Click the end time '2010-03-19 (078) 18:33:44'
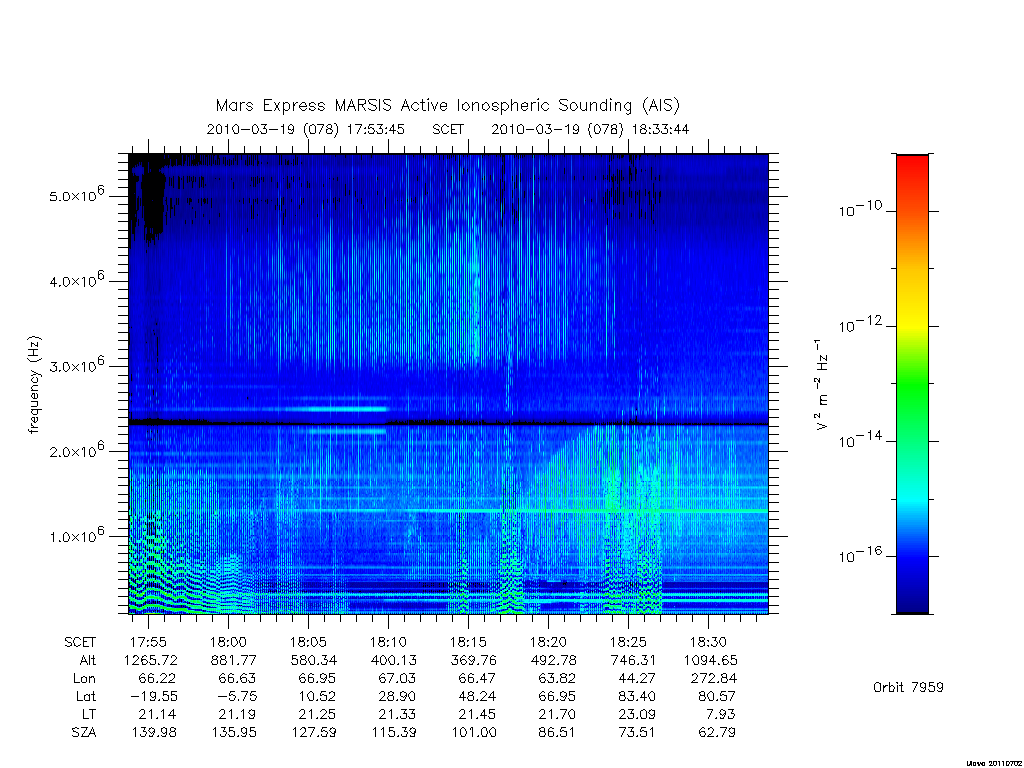Viewport: 1024px width, 768px height. tap(590, 129)
